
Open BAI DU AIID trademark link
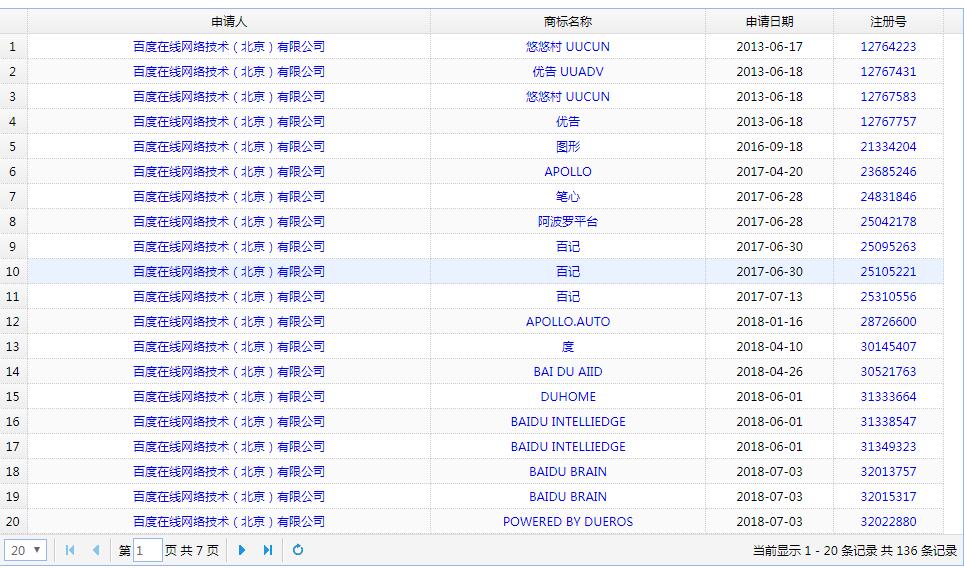567,371
